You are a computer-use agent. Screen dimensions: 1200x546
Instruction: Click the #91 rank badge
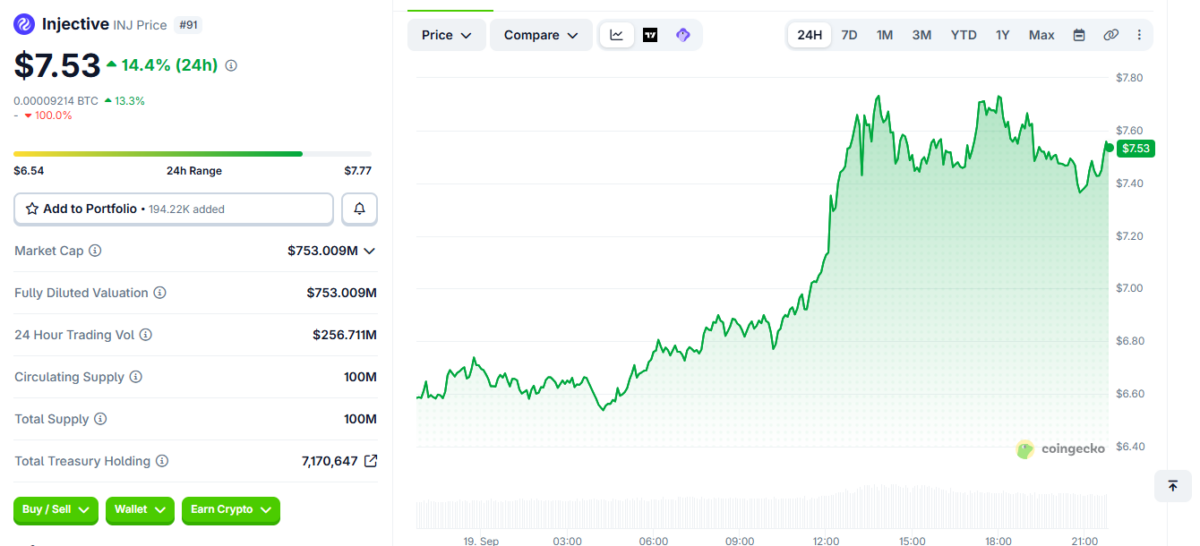(x=187, y=24)
